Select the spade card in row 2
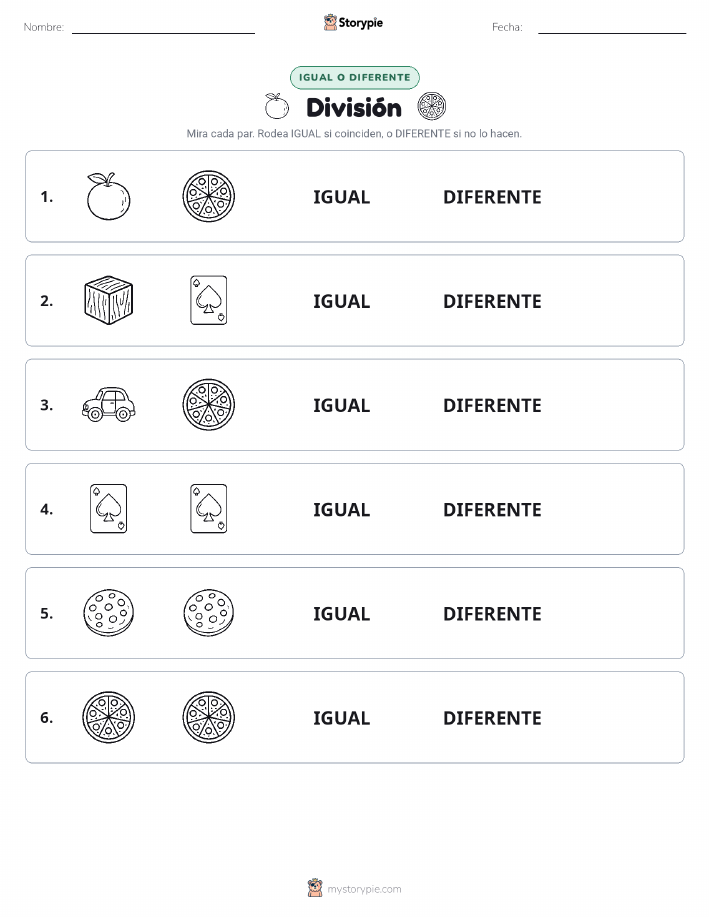The height and width of the screenshot is (917, 709). click(209, 301)
